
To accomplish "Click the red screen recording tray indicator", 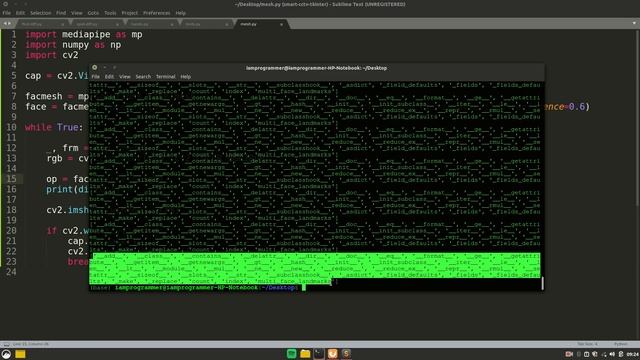I will tap(569, 354).
